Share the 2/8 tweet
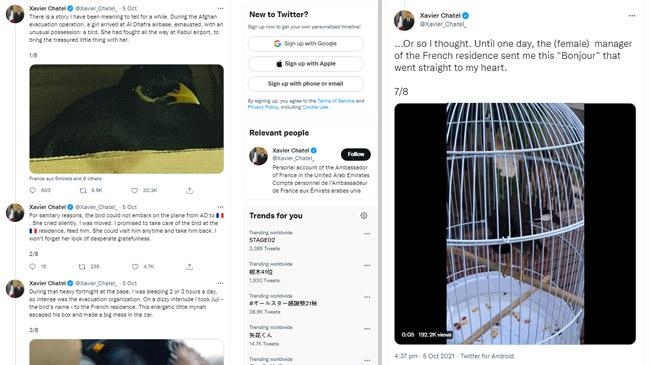The height and width of the screenshot is (365, 650). coord(189,267)
